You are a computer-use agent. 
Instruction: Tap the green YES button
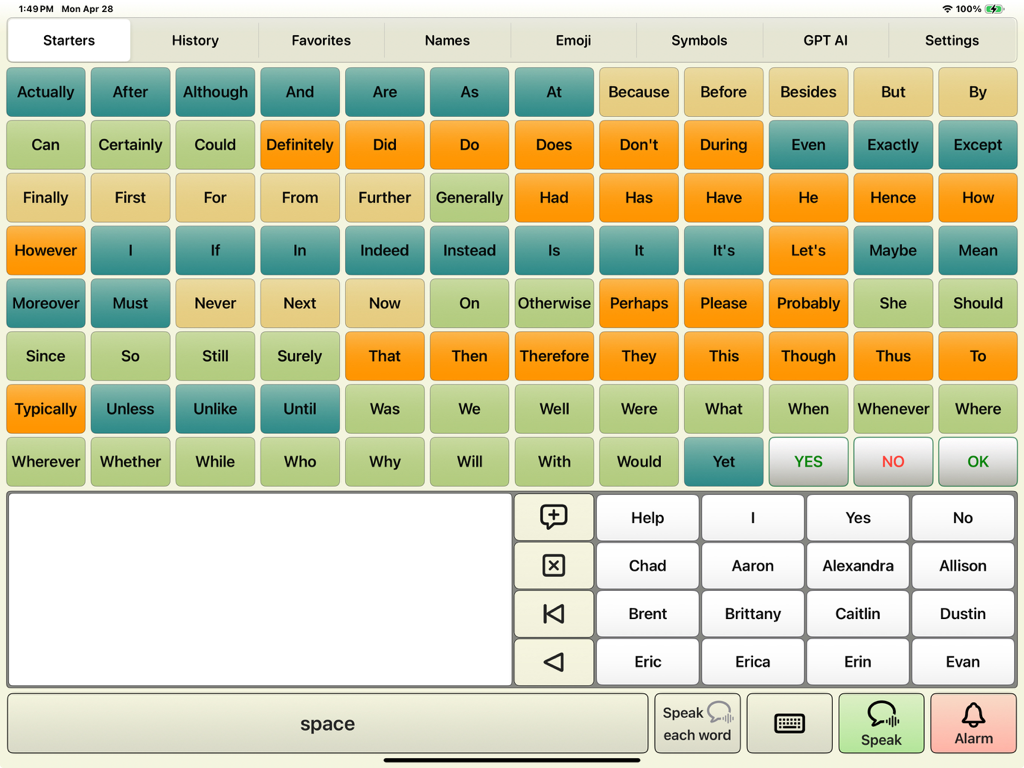point(808,461)
